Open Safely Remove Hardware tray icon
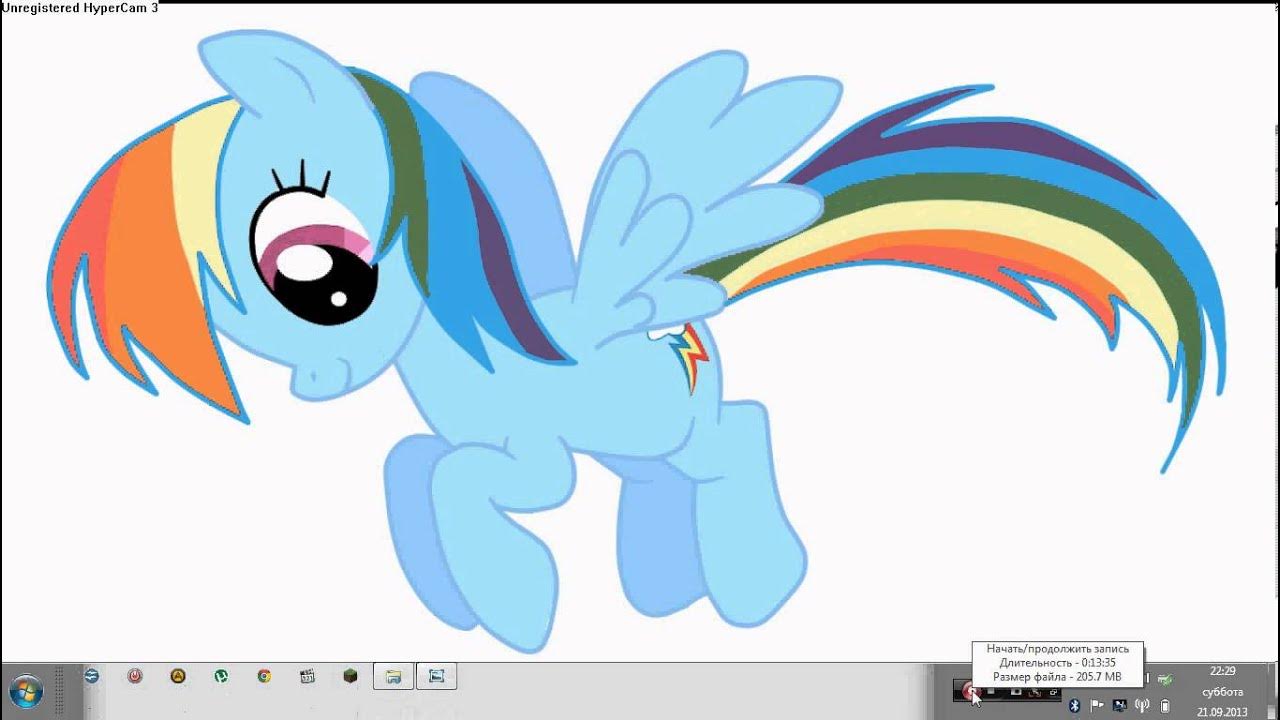This screenshot has width=1280, height=720. pos(1166,680)
